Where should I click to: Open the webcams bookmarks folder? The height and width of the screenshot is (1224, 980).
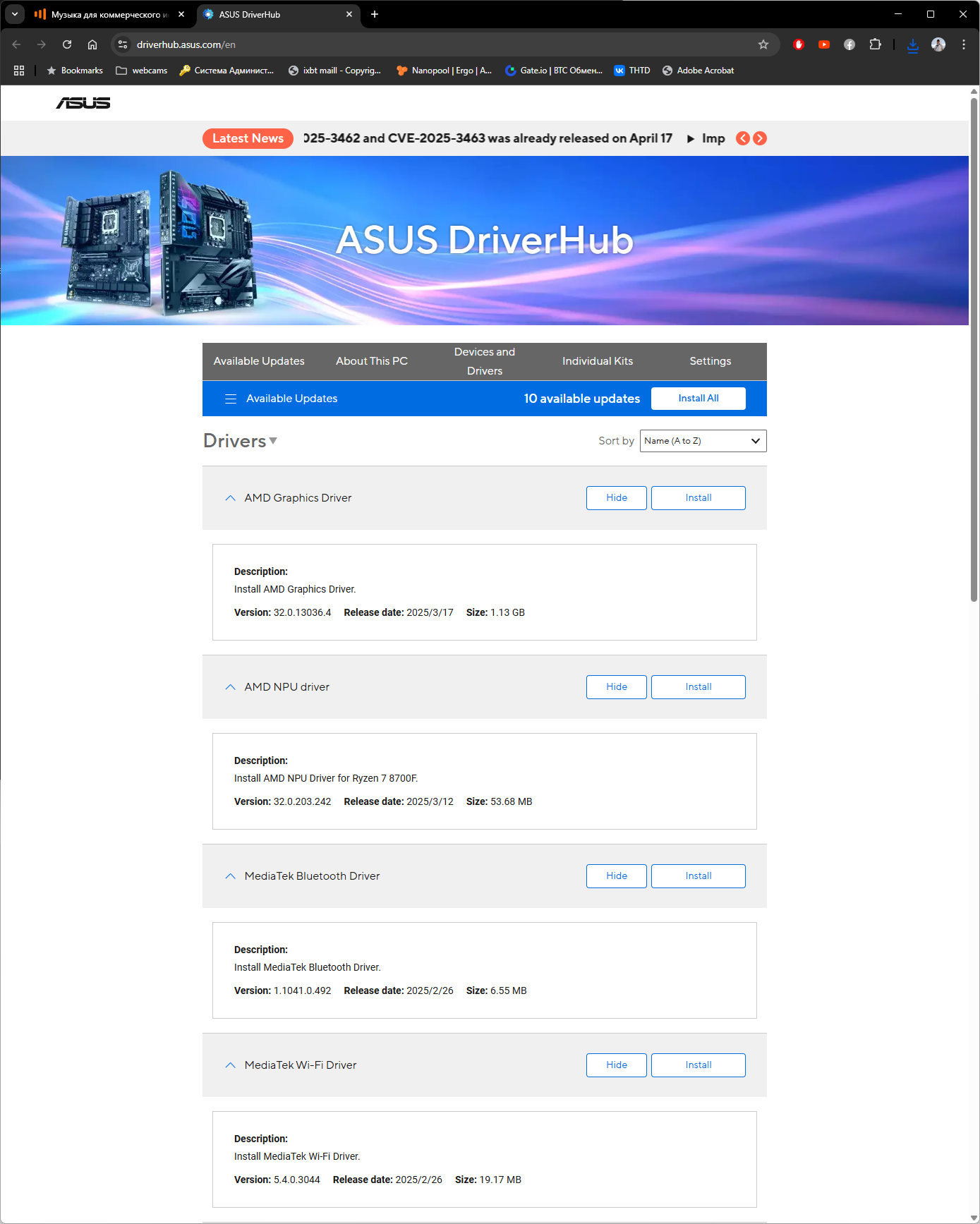[142, 71]
